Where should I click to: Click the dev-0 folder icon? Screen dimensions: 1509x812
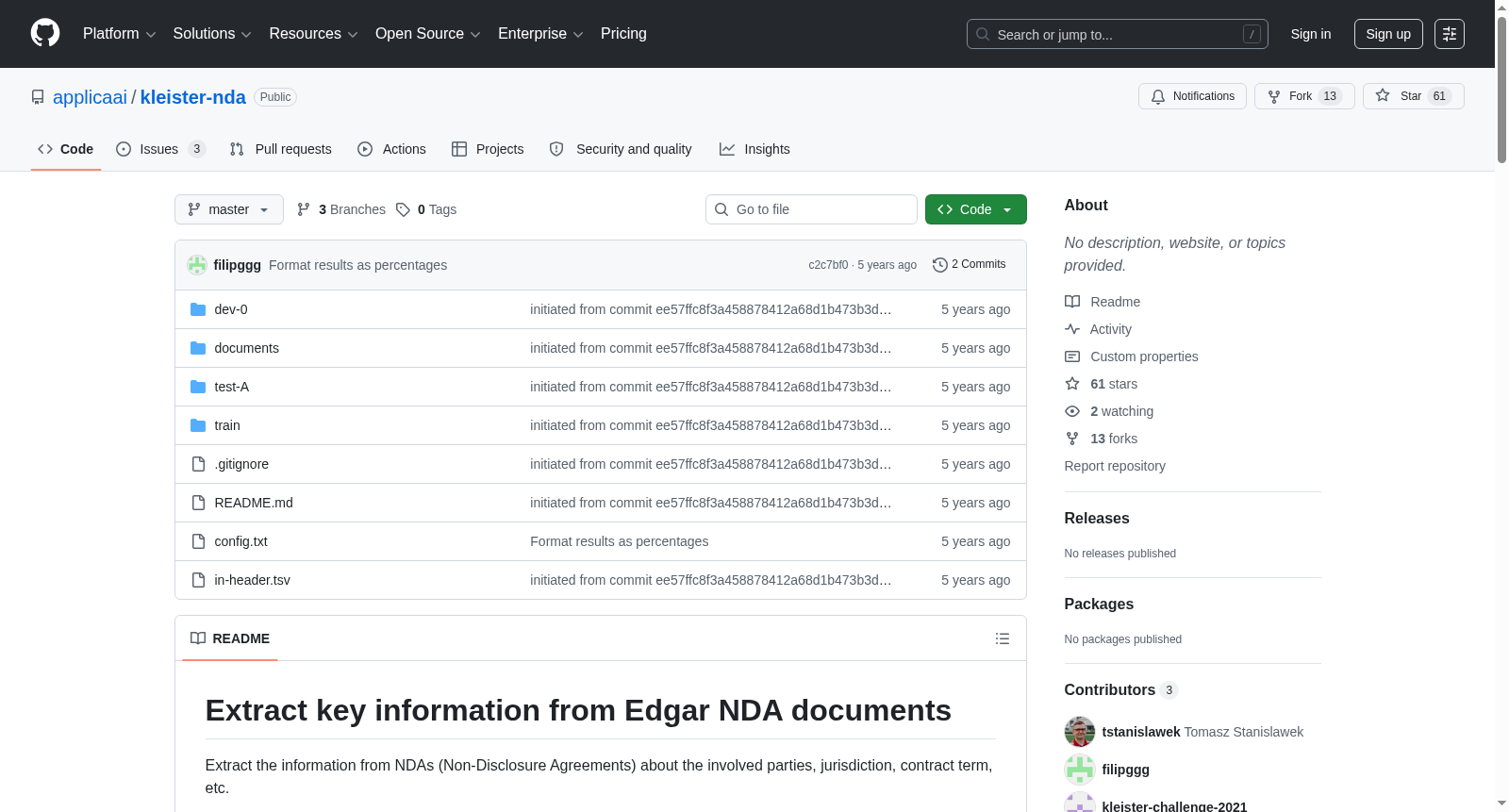click(x=198, y=309)
